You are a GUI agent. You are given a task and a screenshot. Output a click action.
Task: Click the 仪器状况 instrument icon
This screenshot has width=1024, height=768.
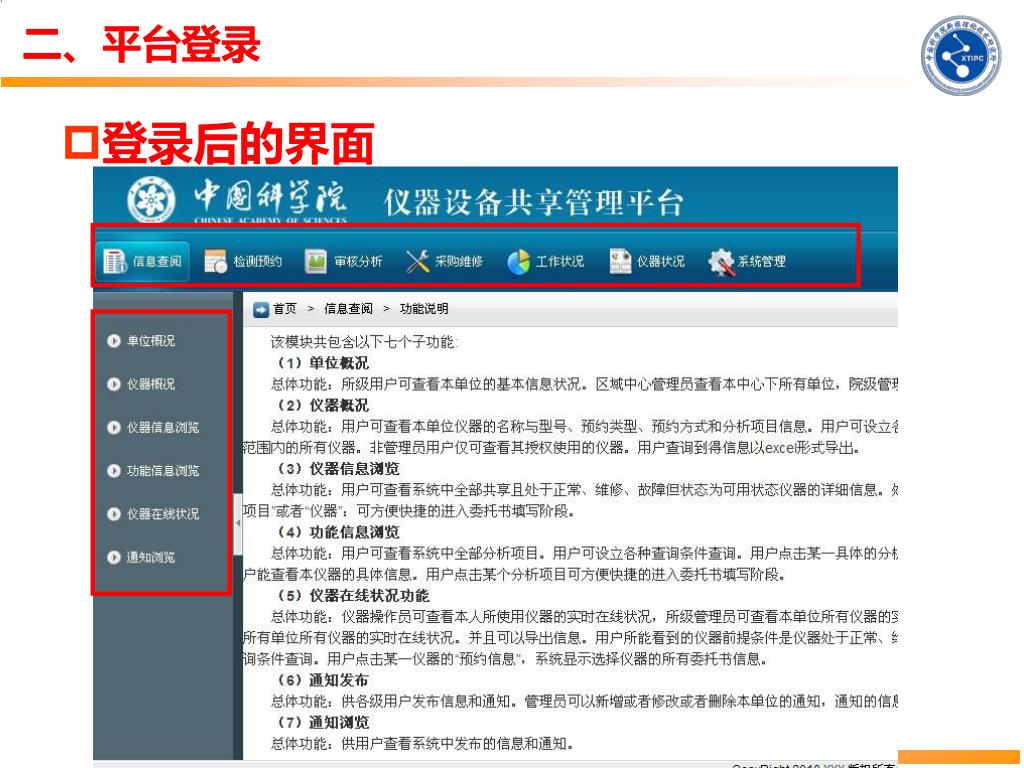tap(620, 261)
